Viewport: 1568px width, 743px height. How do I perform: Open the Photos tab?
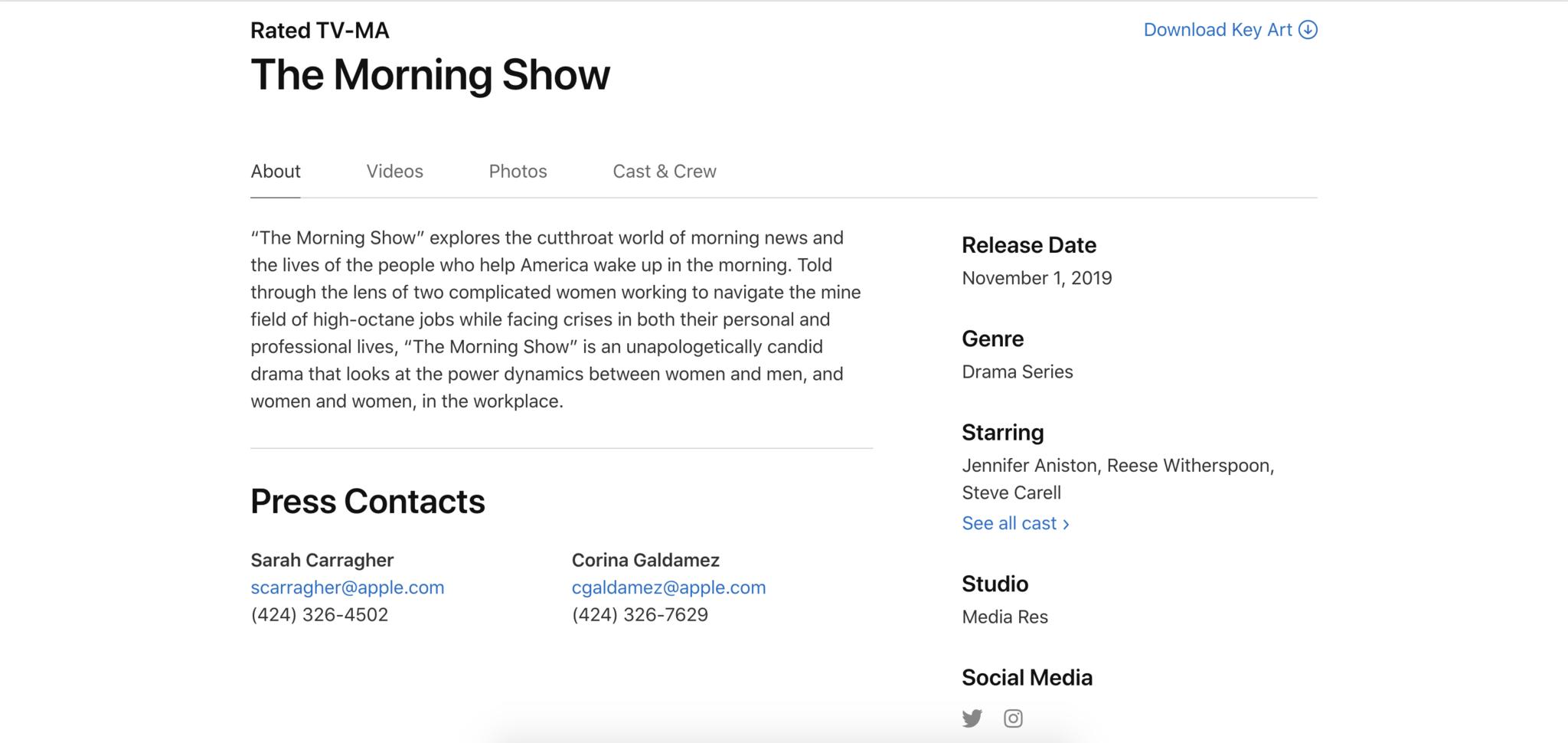(518, 172)
